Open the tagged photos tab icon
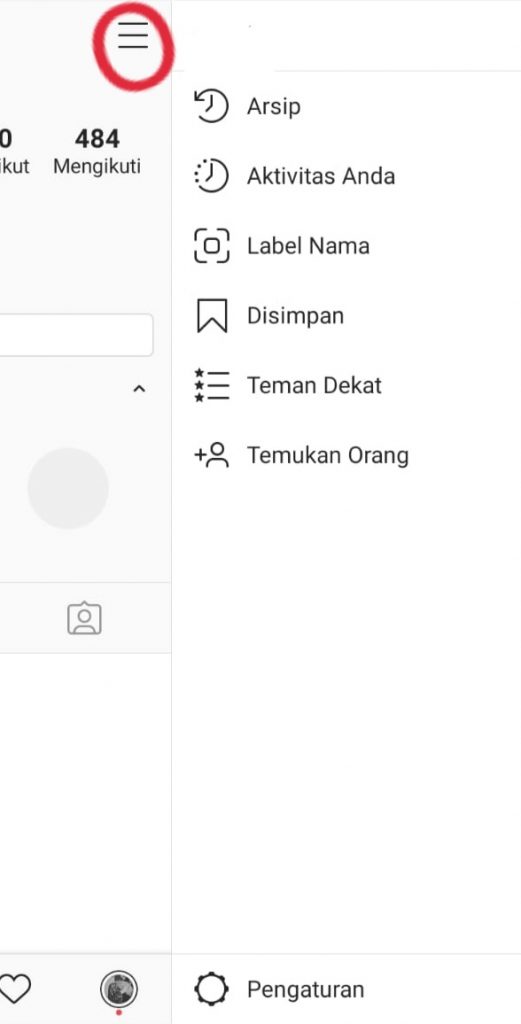This screenshot has width=521, height=1024. click(x=84, y=618)
